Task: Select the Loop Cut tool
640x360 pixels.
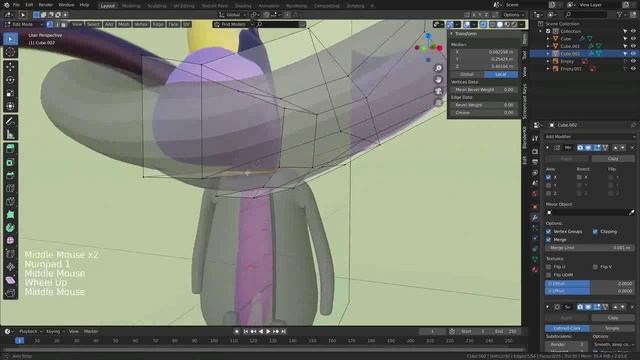Action: point(10,202)
